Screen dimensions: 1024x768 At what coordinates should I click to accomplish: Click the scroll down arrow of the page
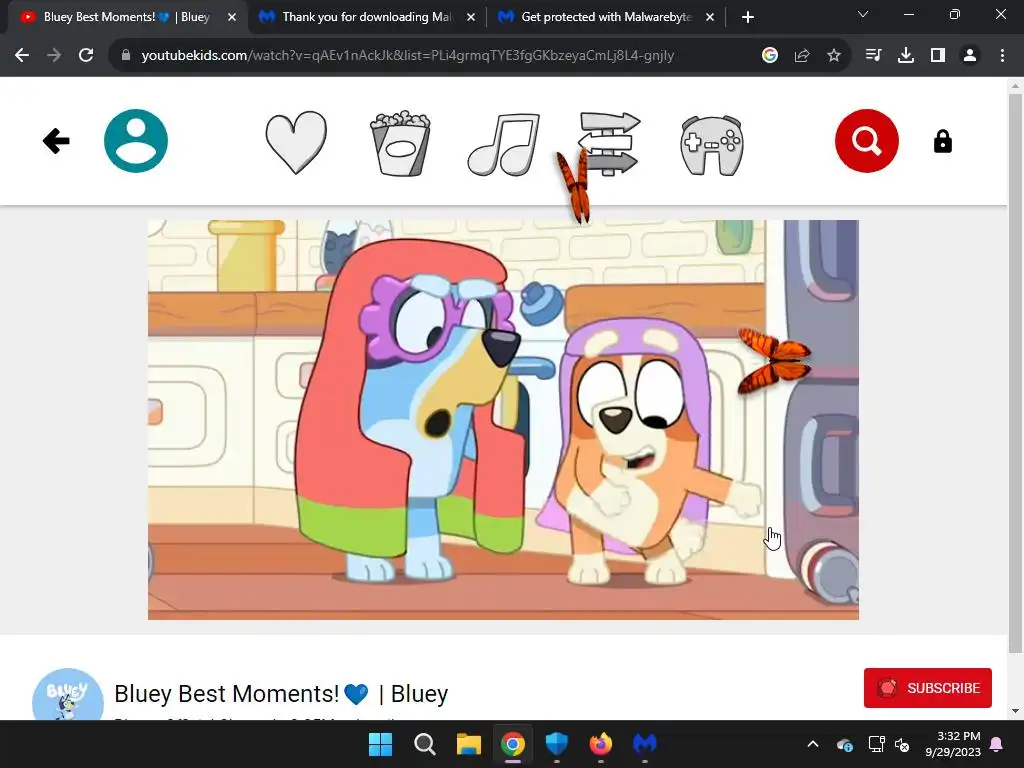[1015, 711]
